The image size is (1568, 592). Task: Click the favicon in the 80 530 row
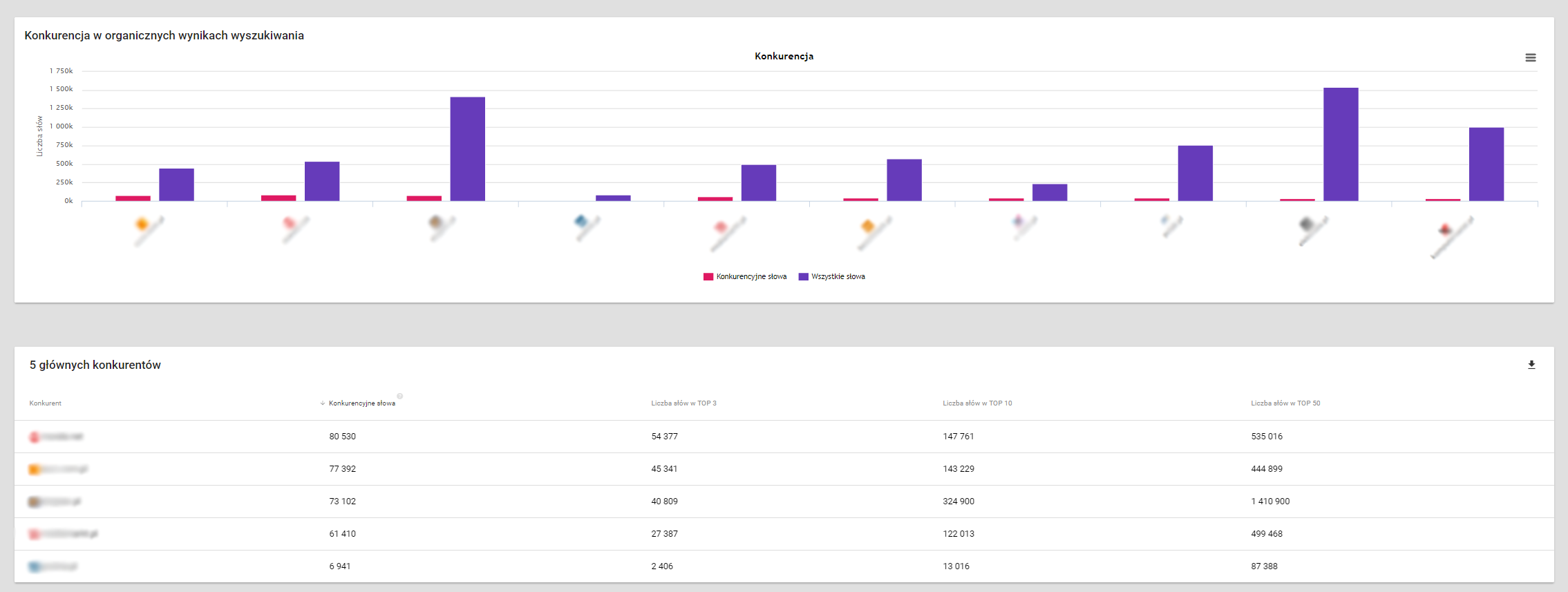tap(35, 437)
